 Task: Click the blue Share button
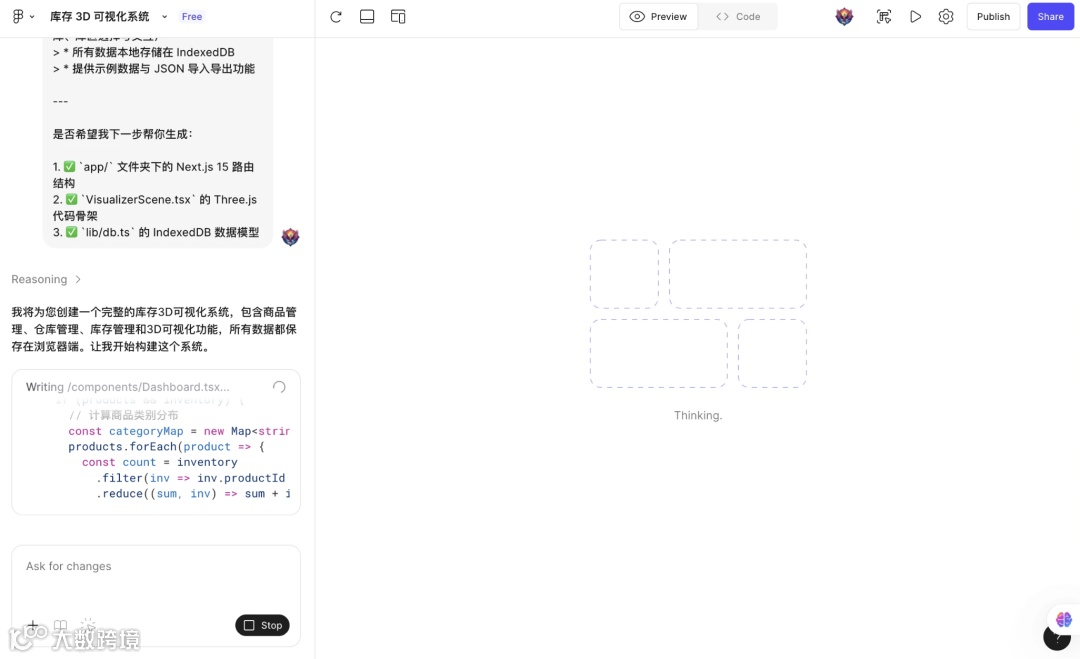click(1050, 17)
